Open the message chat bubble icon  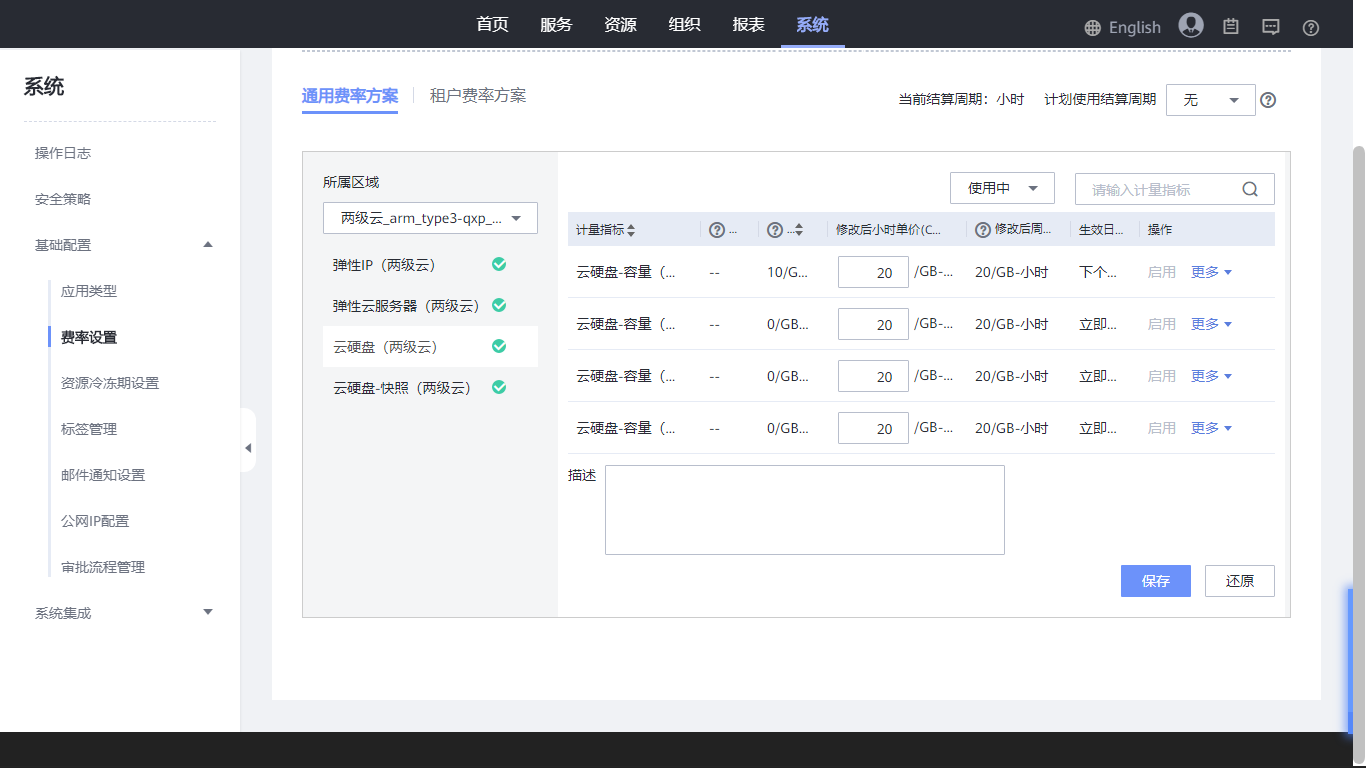[x=1271, y=27]
